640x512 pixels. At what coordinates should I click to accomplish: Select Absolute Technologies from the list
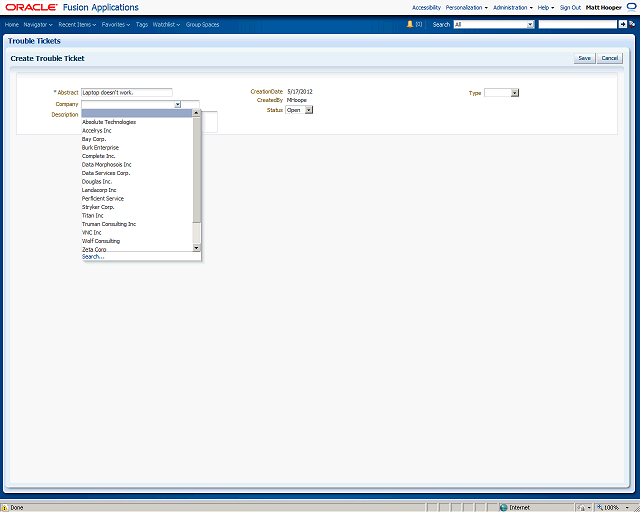tap(137, 122)
